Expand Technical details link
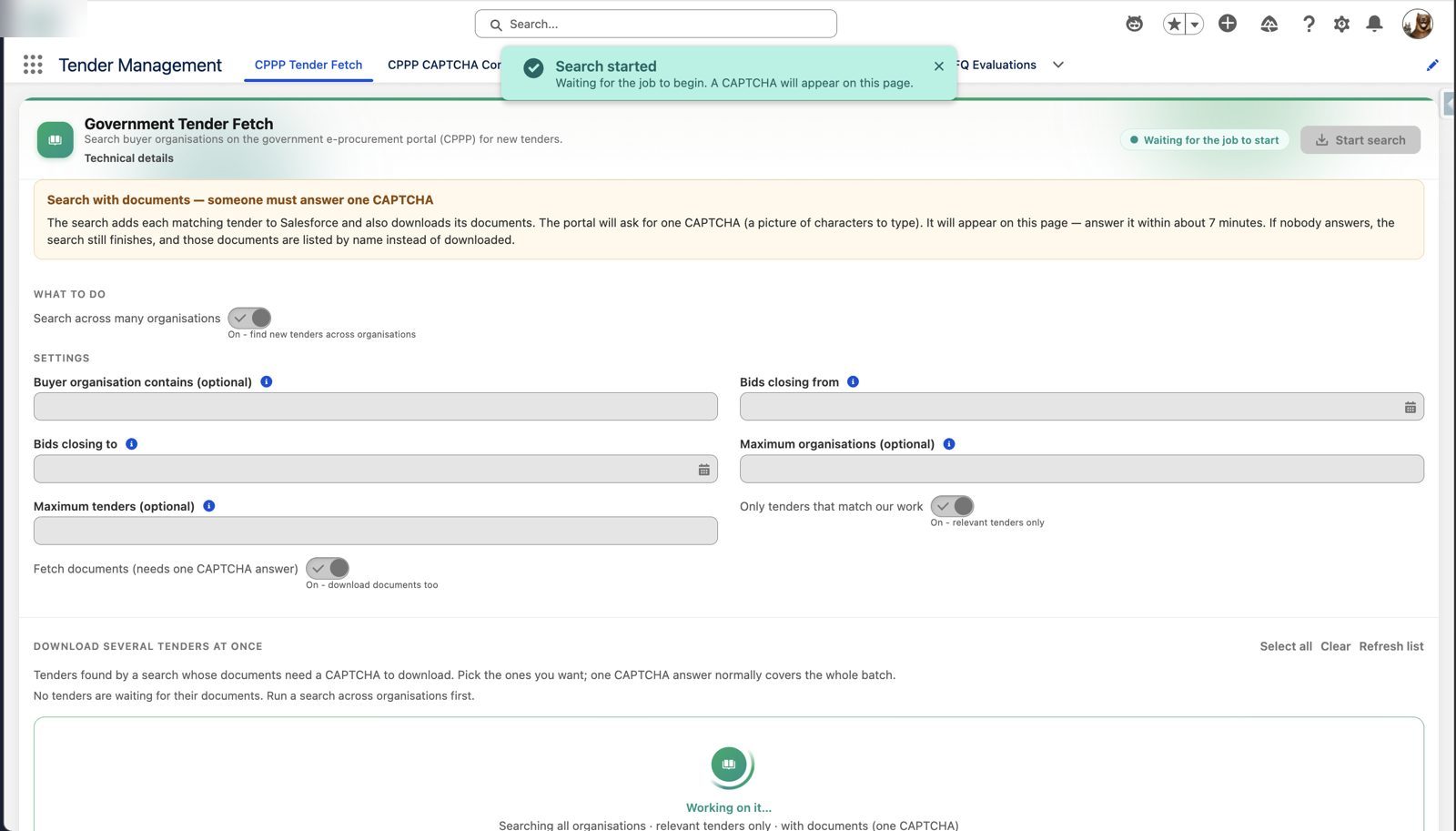 129,157
